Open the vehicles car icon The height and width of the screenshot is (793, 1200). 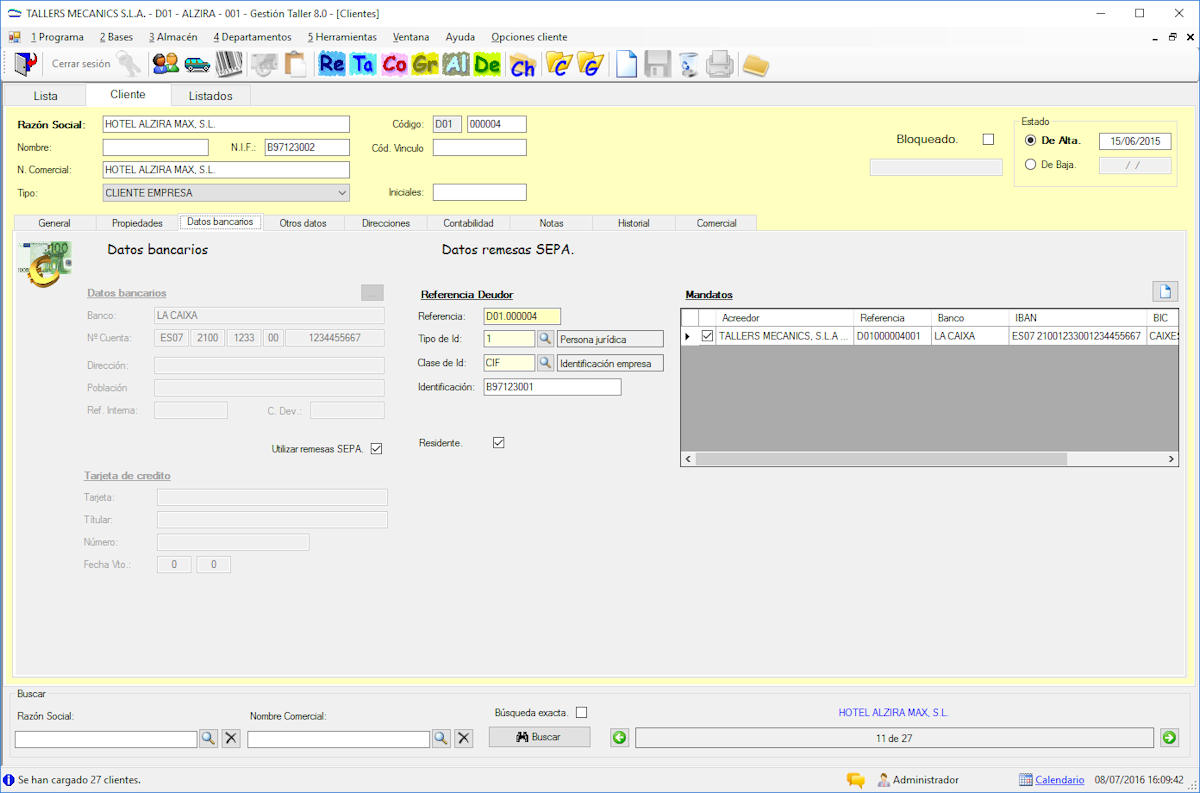click(197, 65)
